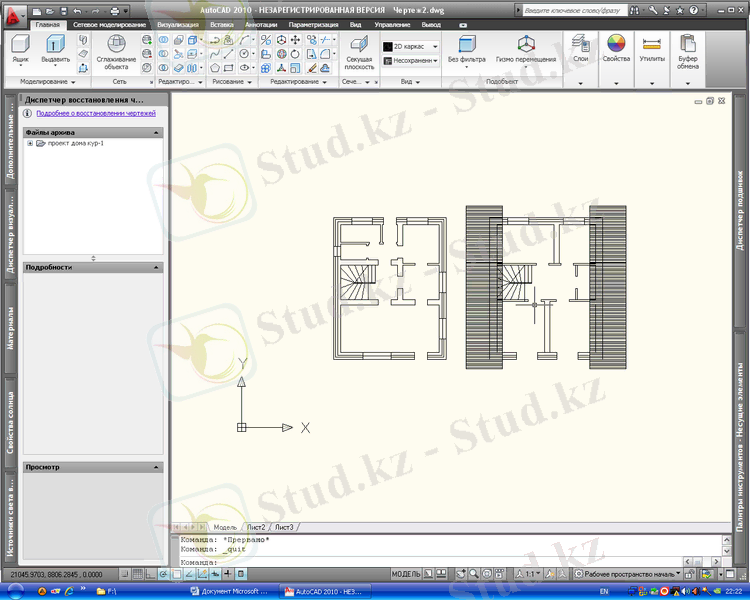Click the Свойства color wheel icon
The image size is (750, 600).
click(x=617, y=44)
